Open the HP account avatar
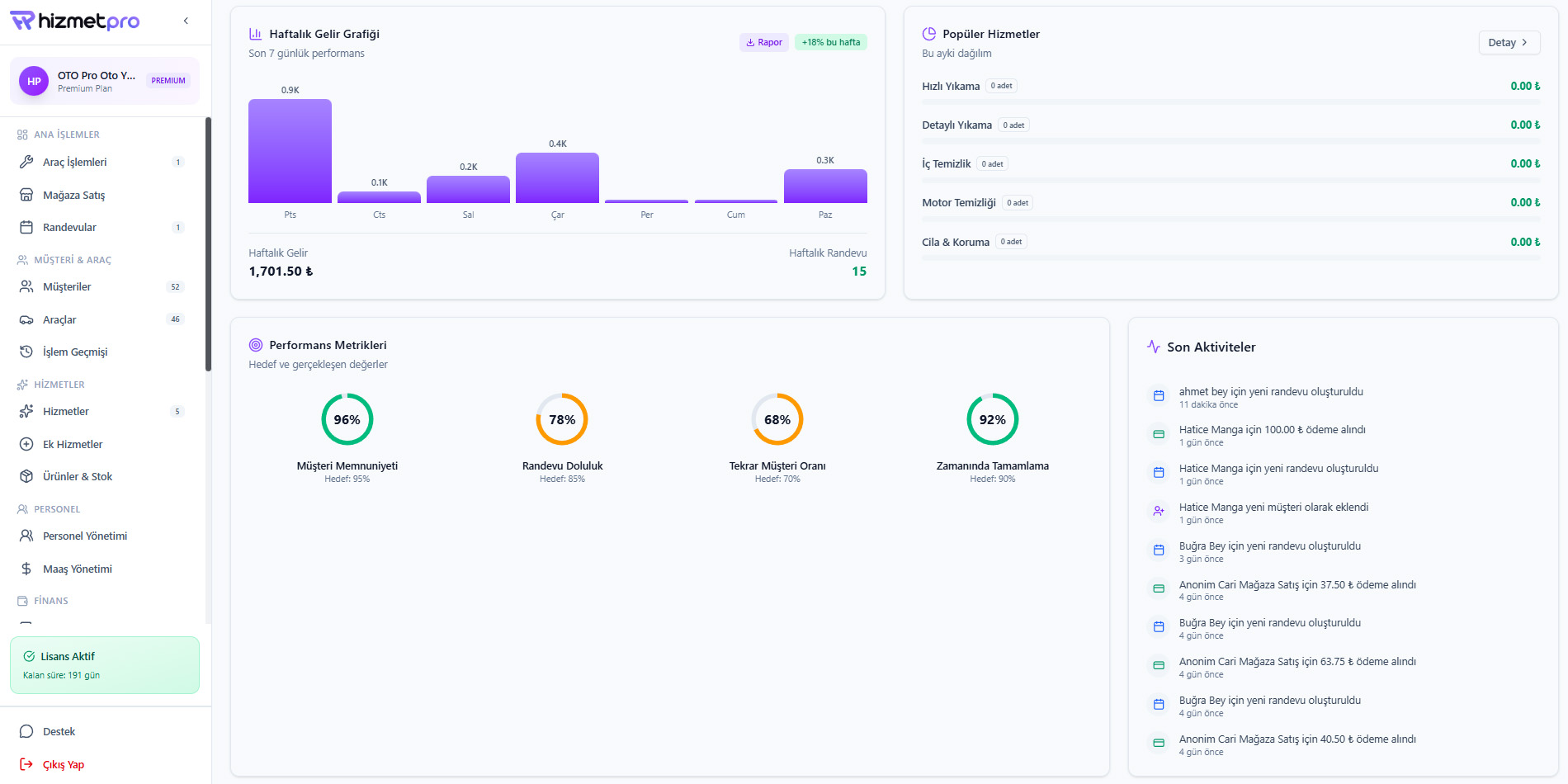Image resolution: width=1568 pixels, height=784 pixels. tap(34, 81)
